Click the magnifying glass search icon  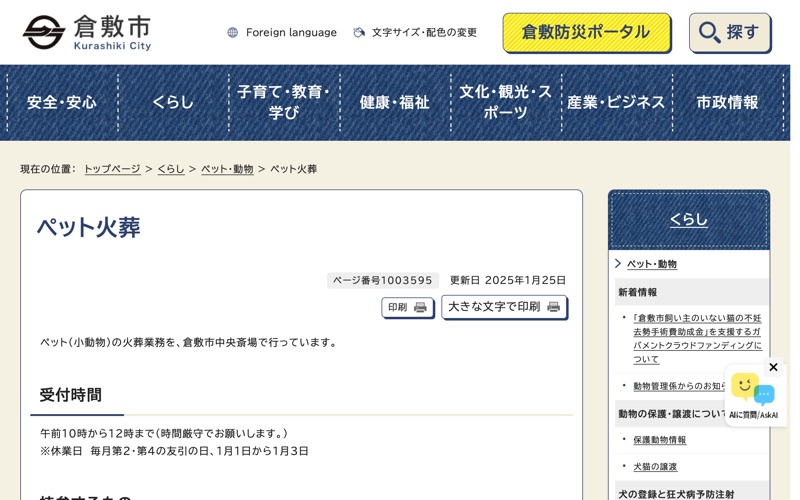[x=710, y=33]
